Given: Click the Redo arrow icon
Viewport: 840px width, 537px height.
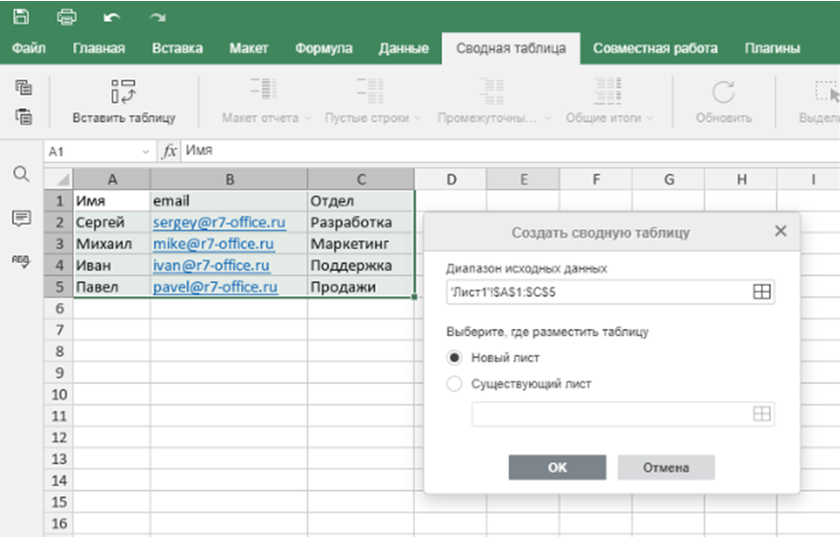Looking at the screenshot, I should tap(157, 17).
